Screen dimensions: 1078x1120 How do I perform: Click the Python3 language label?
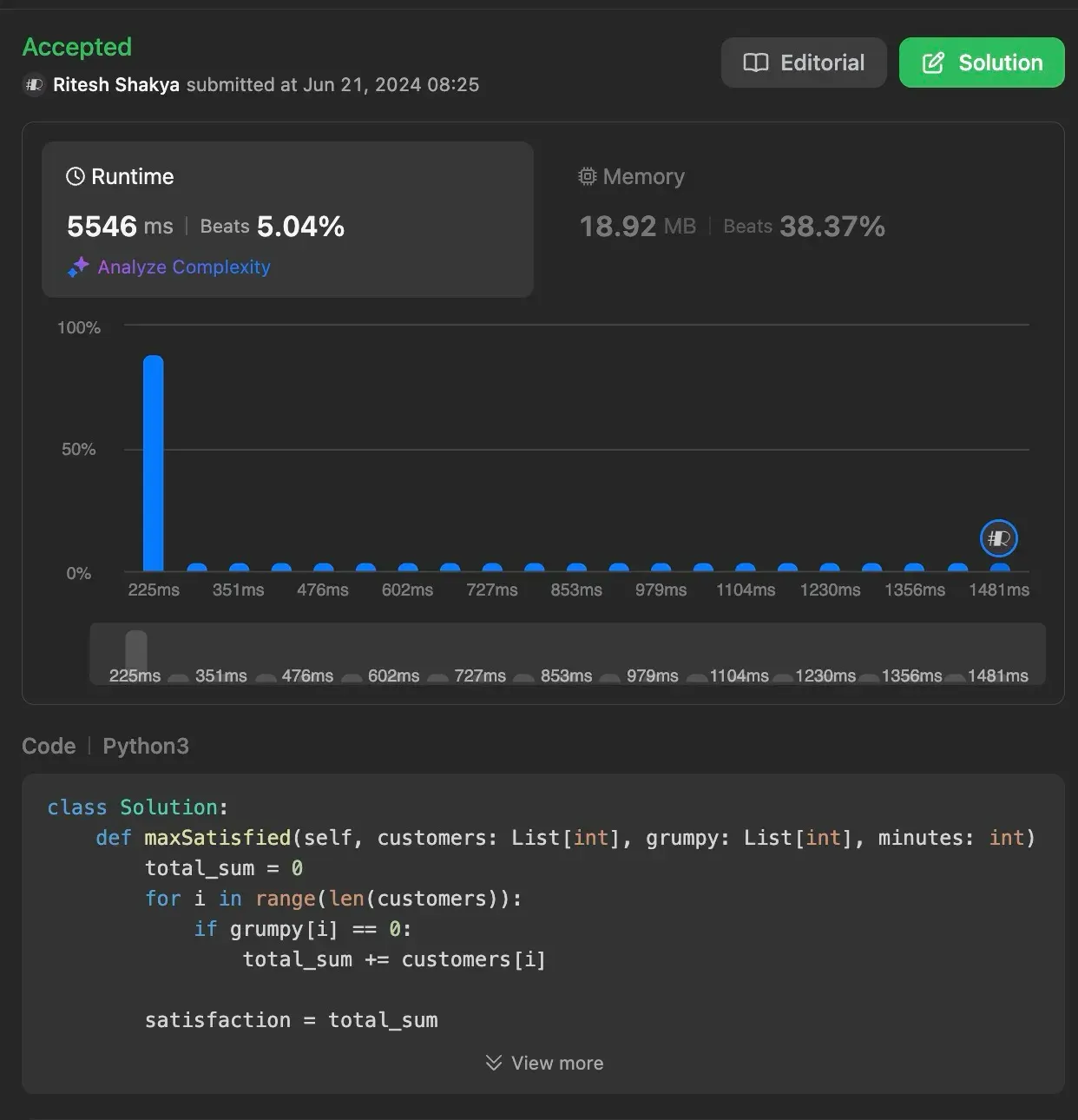(x=146, y=746)
